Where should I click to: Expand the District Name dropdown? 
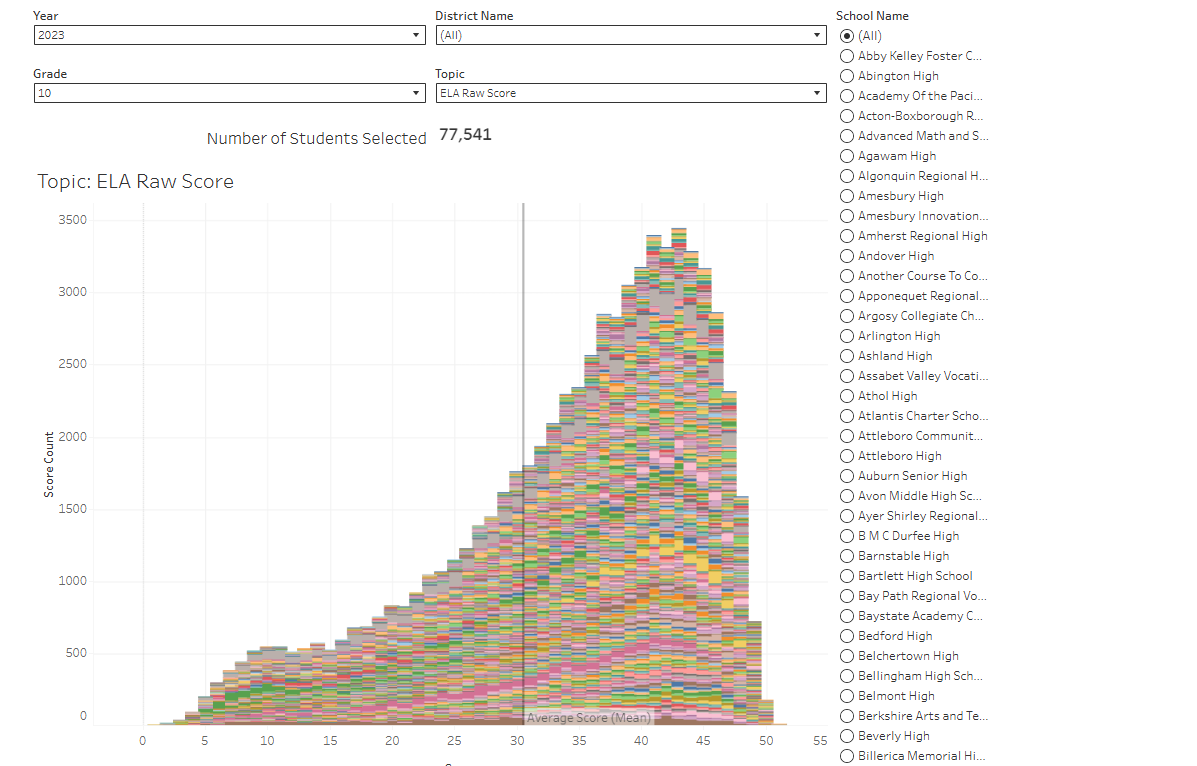pyautogui.click(x=630, y=35)
